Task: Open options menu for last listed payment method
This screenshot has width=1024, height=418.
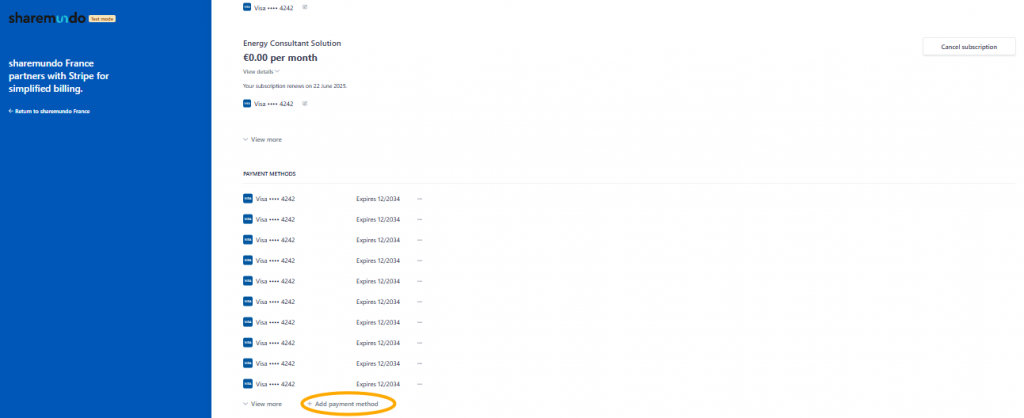Action: coord(420,384)
